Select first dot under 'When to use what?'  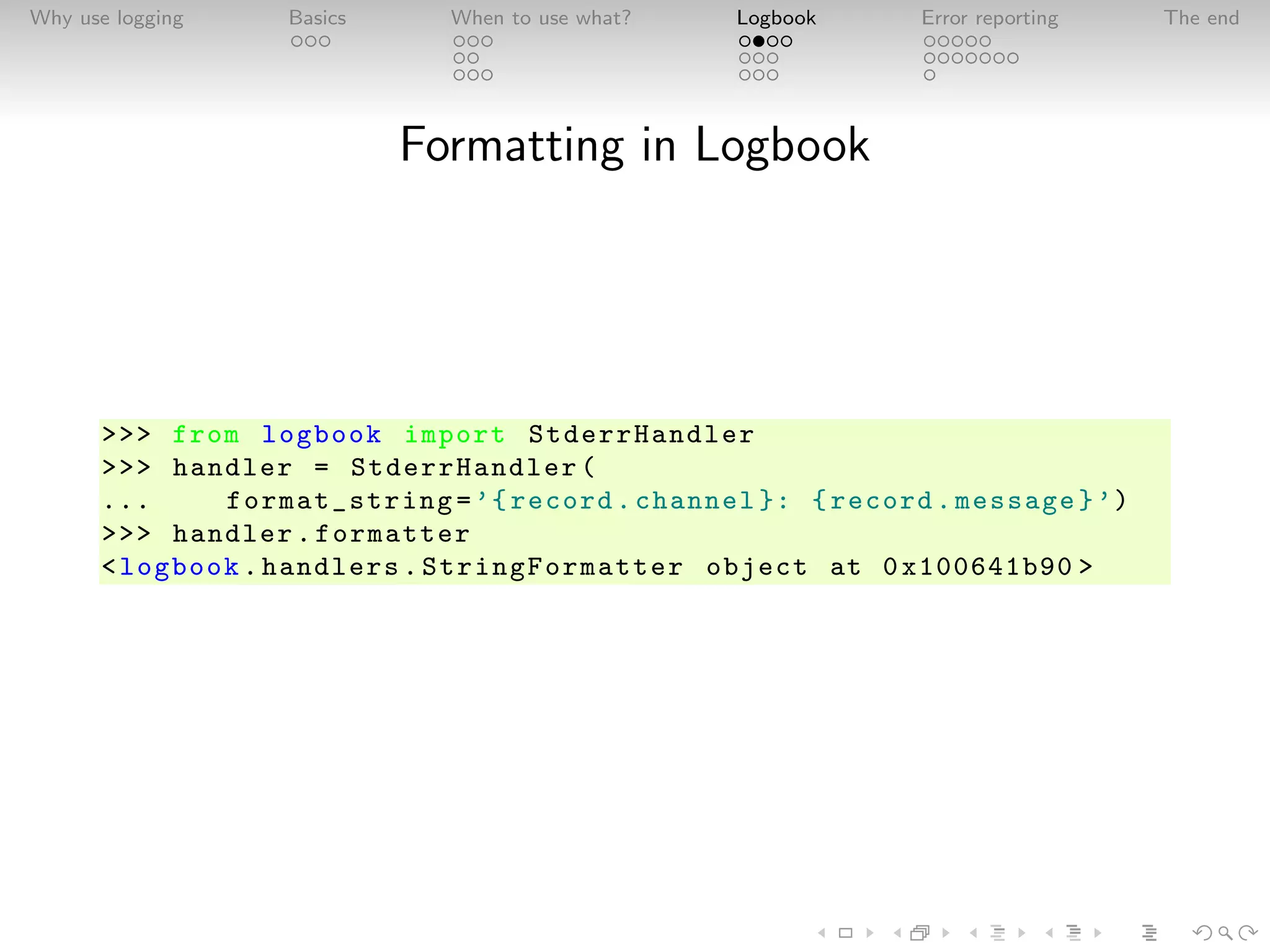pos(460,42)
